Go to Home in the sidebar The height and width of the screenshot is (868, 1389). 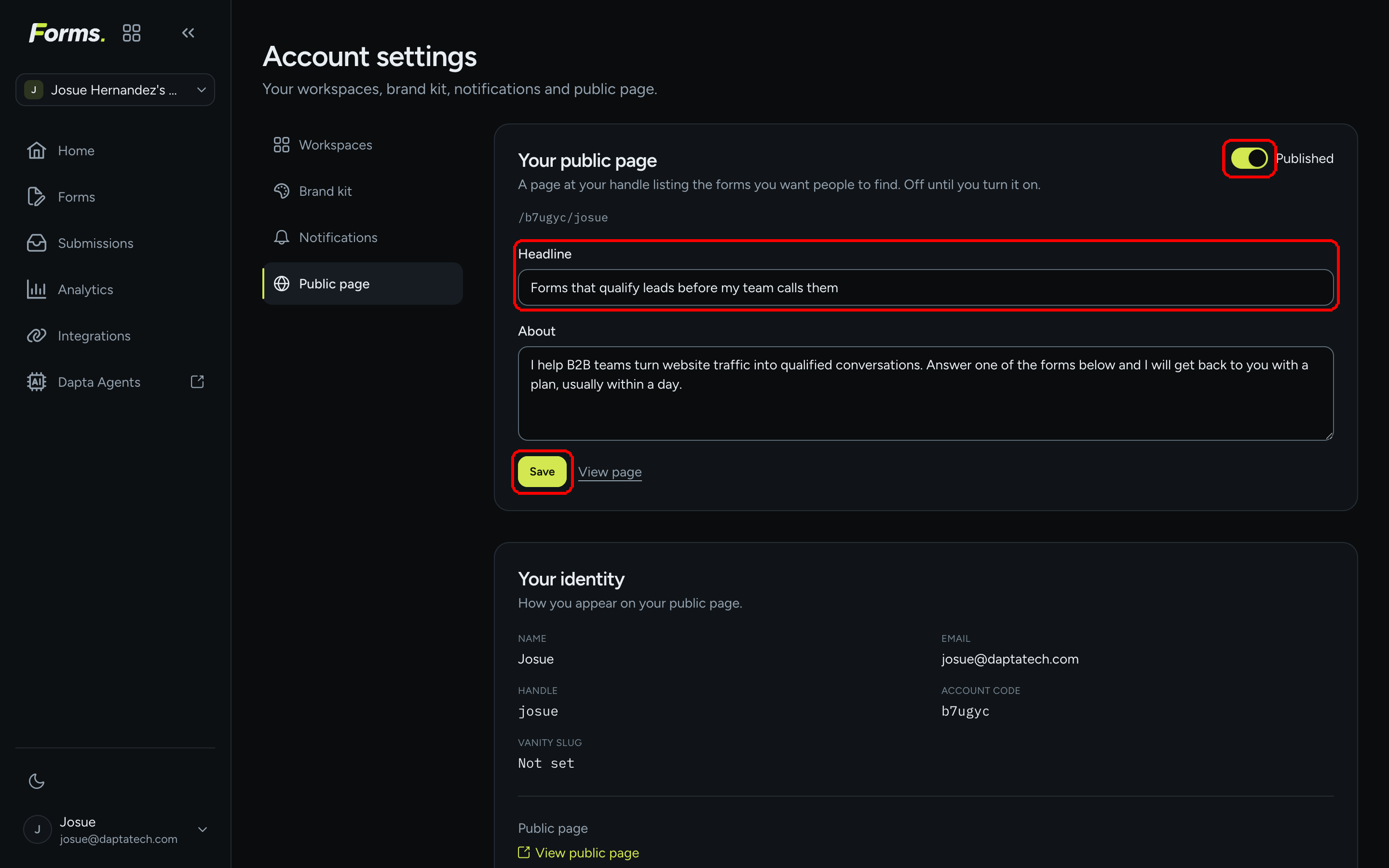tap(115, 150)
